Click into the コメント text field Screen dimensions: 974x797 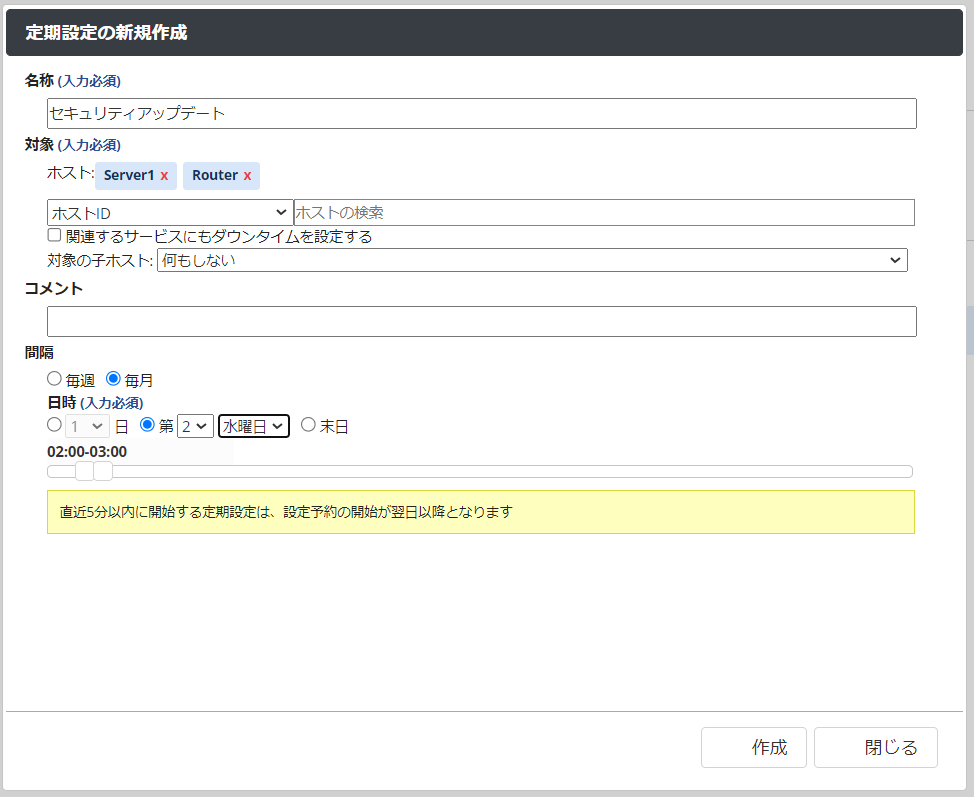coord(481,322)
